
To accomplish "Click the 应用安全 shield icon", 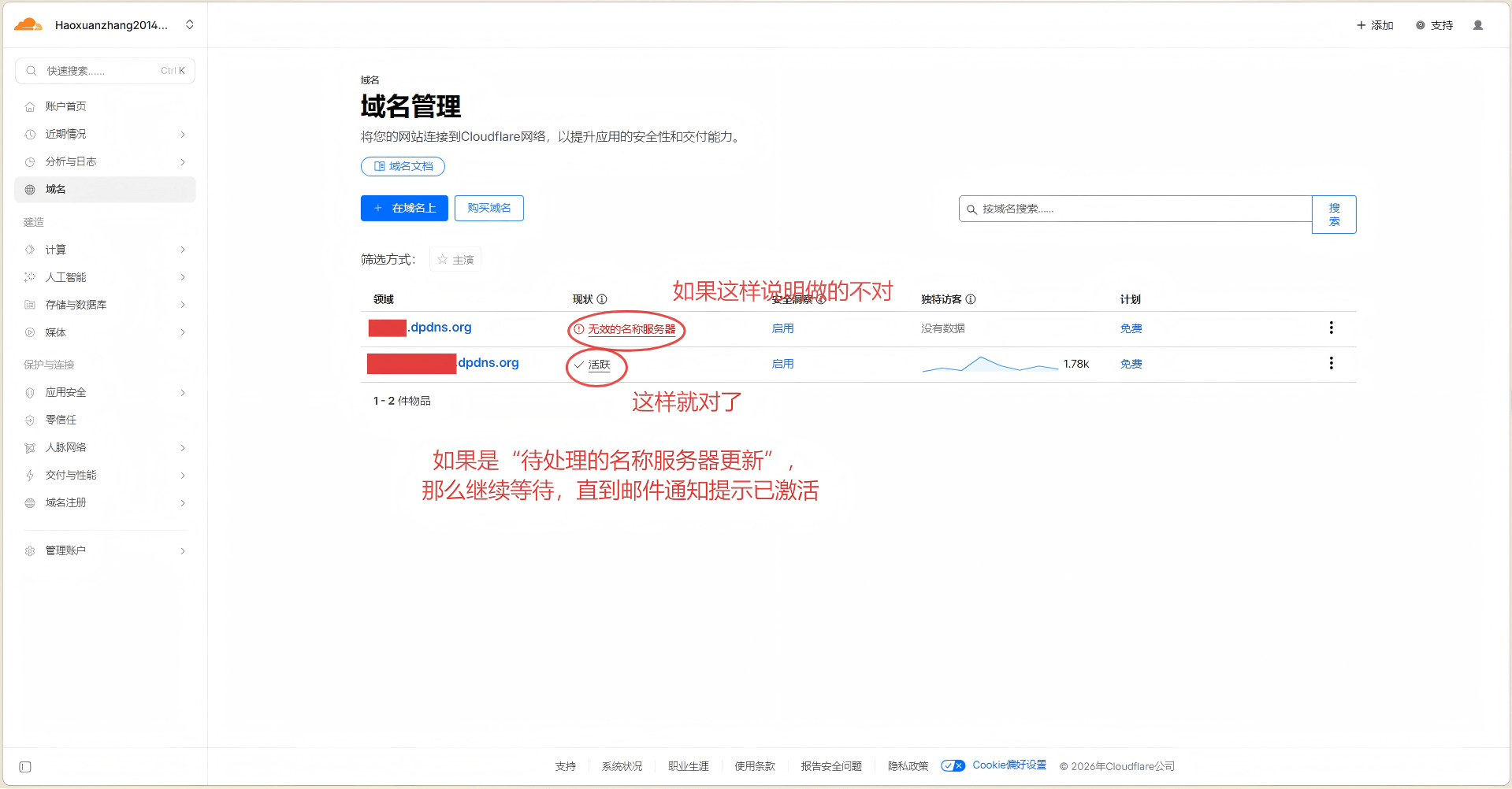I will pos(29,392).
